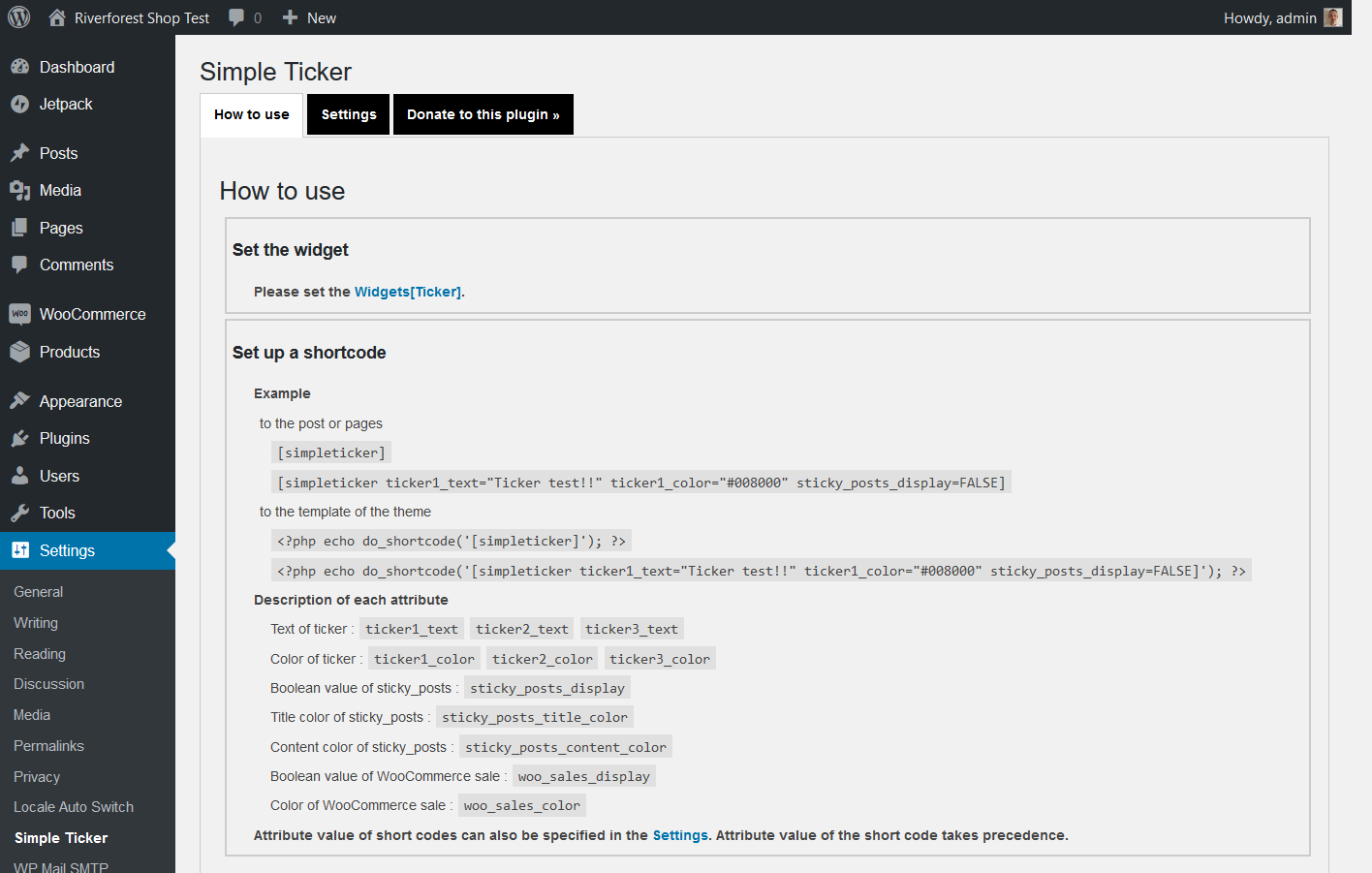Image resolution: width=1372 pixels, height=873 pixels.
Task: Open Simple Ticker submenu item
Action: (61, 838)
